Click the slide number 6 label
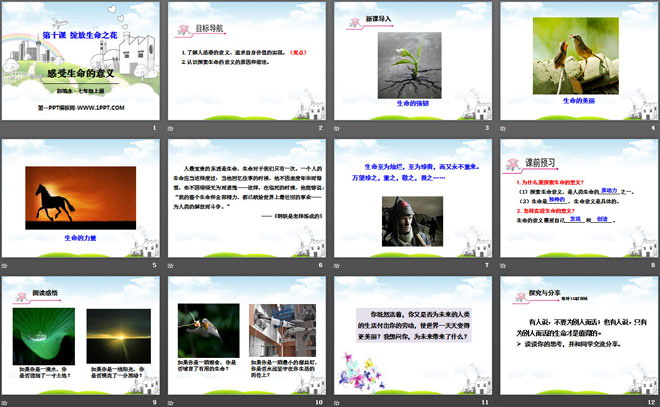The height and width of the screenshot is (407, 660). [321, 265]
